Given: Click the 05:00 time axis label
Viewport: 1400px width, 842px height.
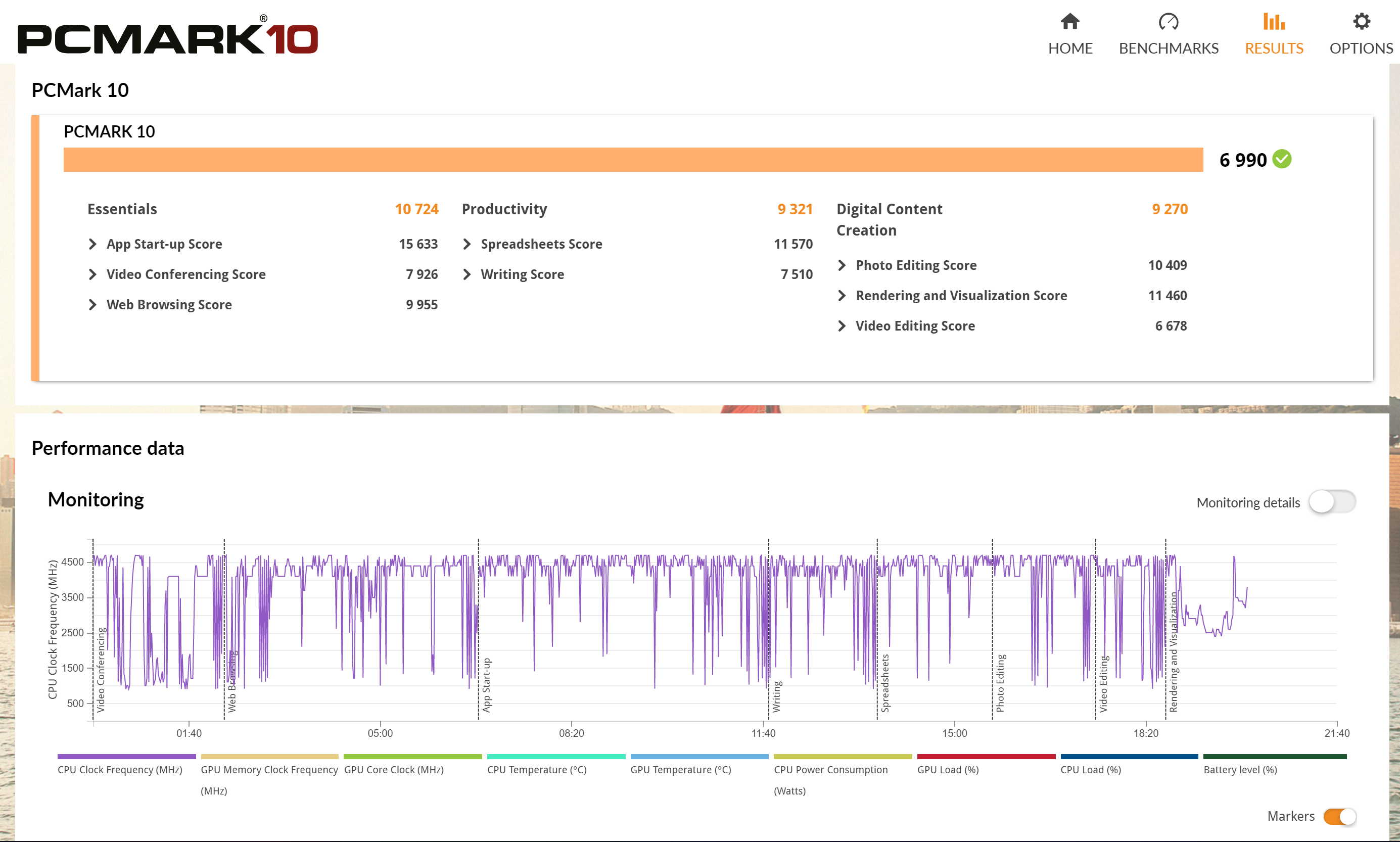Looking at the screenshot, I should point(380,733).
